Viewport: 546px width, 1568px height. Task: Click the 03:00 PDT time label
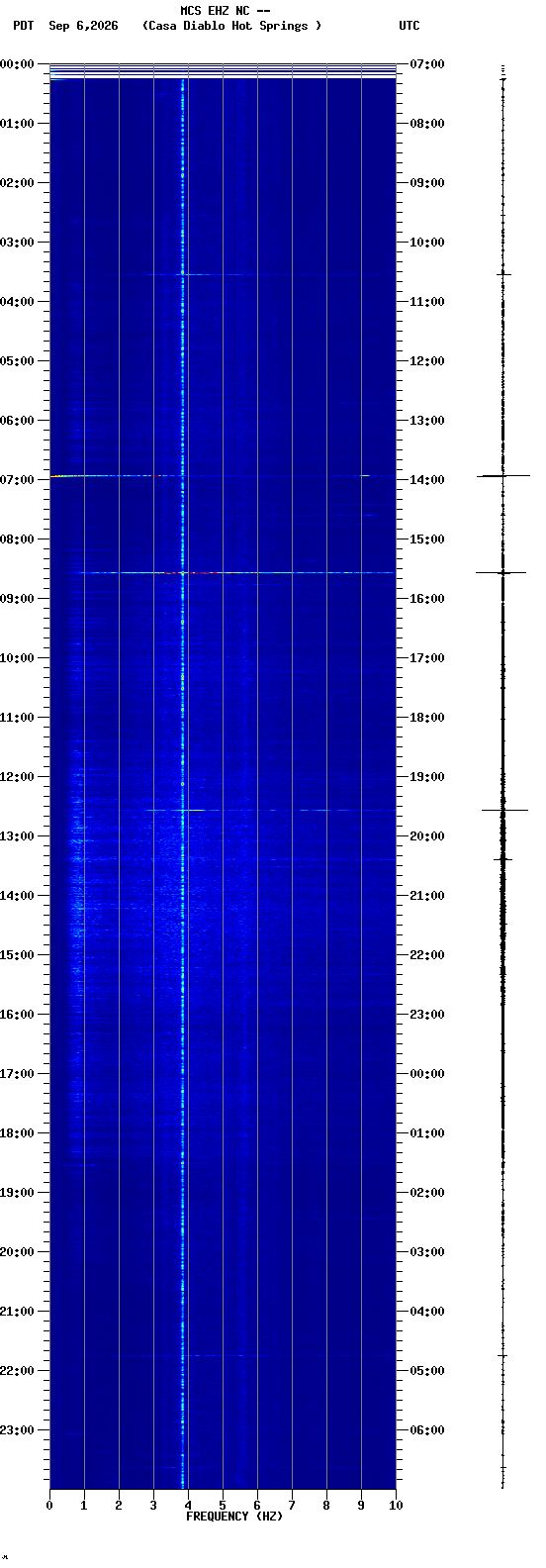tap(17, 242)
